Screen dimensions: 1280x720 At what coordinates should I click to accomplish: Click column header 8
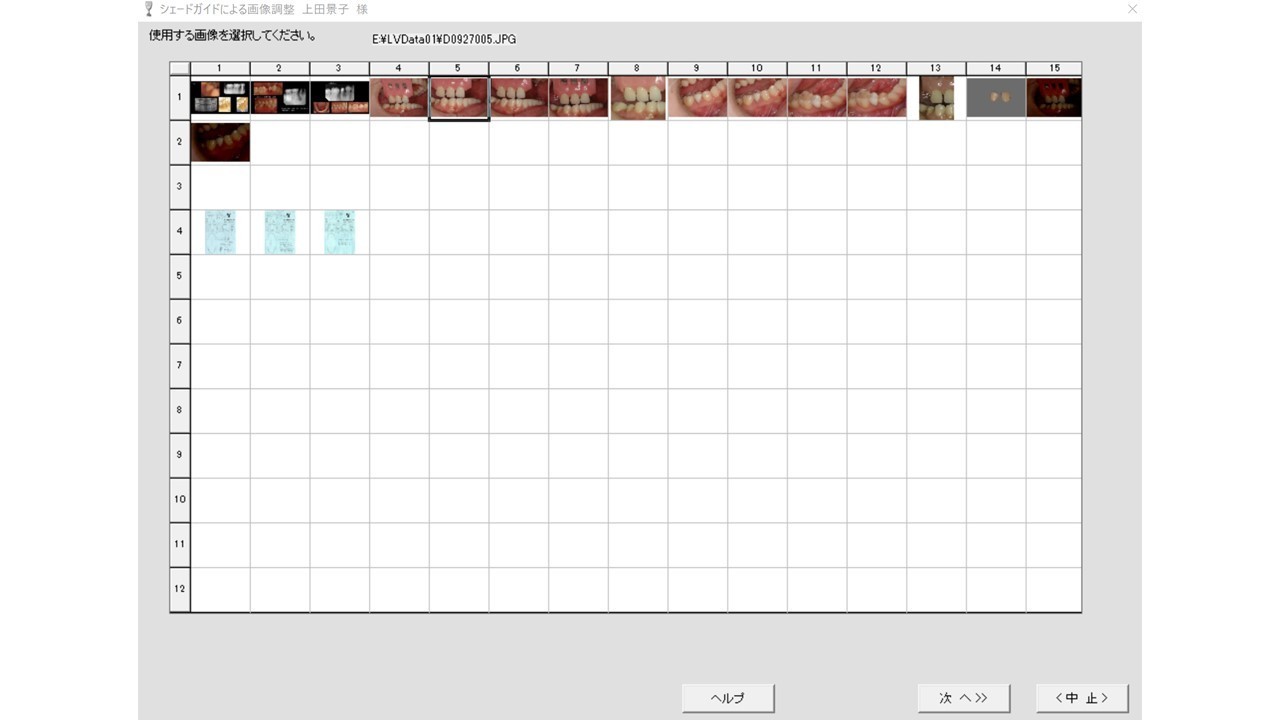coord(638,68)
